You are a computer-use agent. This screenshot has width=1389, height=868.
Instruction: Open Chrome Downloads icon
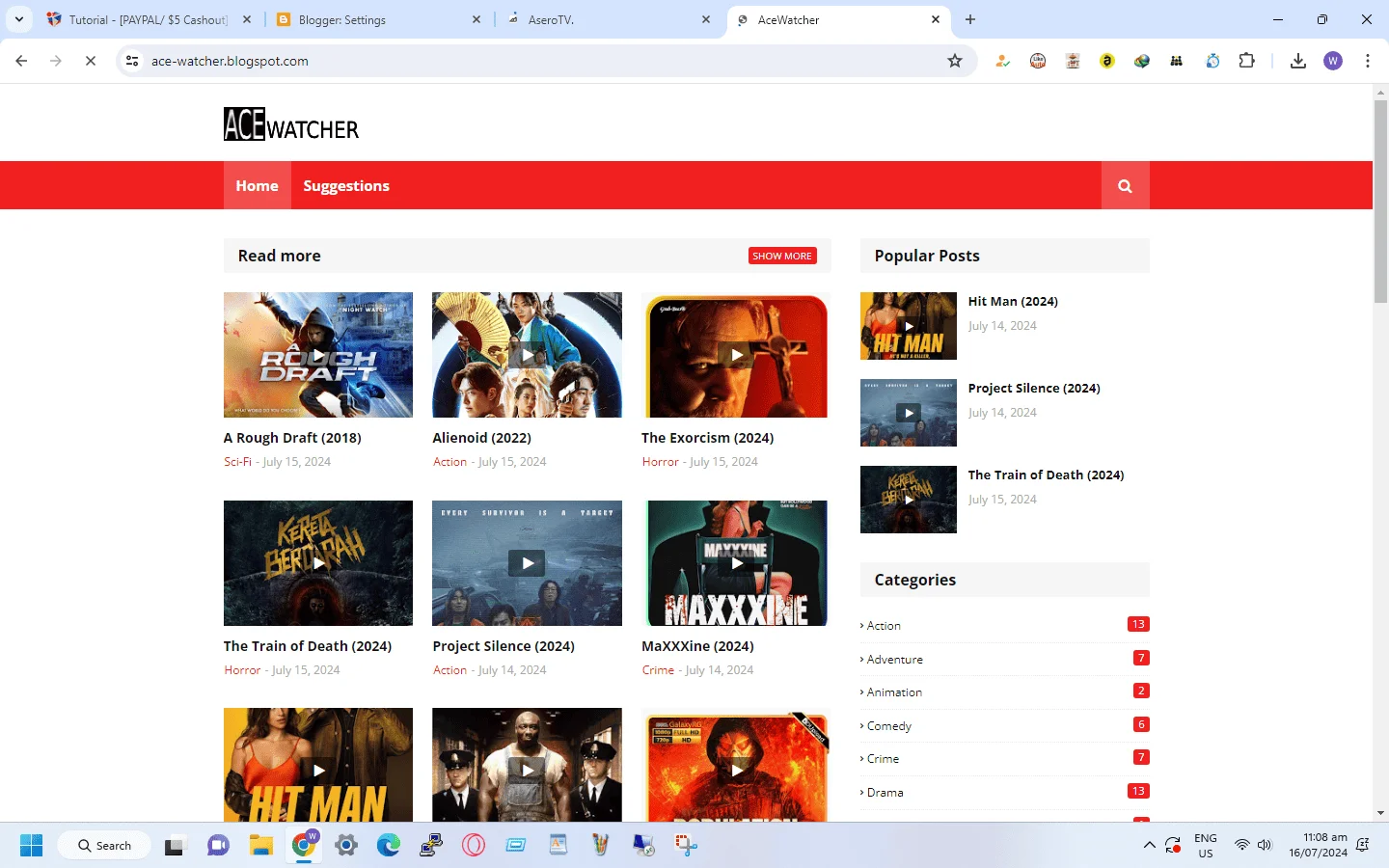[1298, 61]
